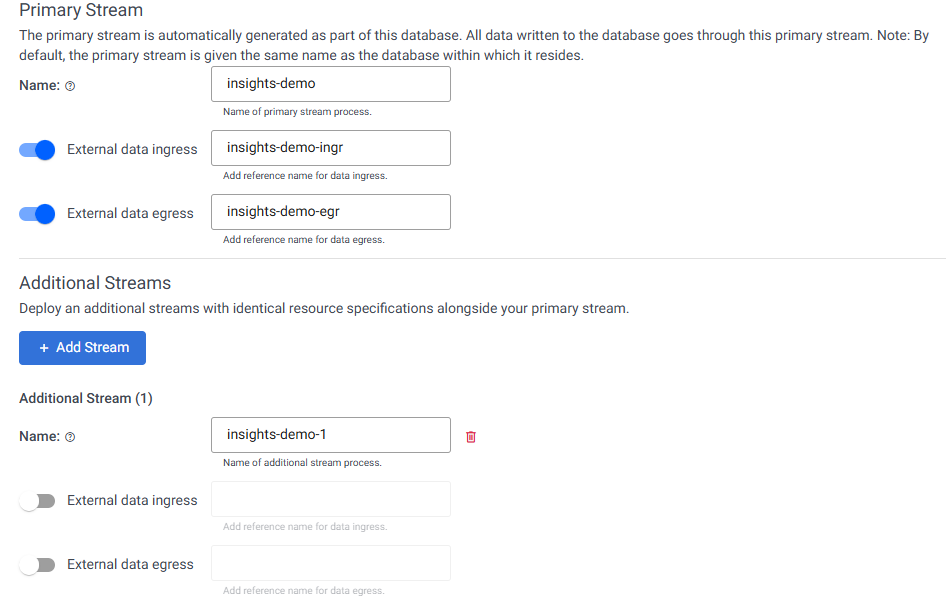946x610 pixels.
Task: Click the insights-demo primary name field
Action: (331, 84)
